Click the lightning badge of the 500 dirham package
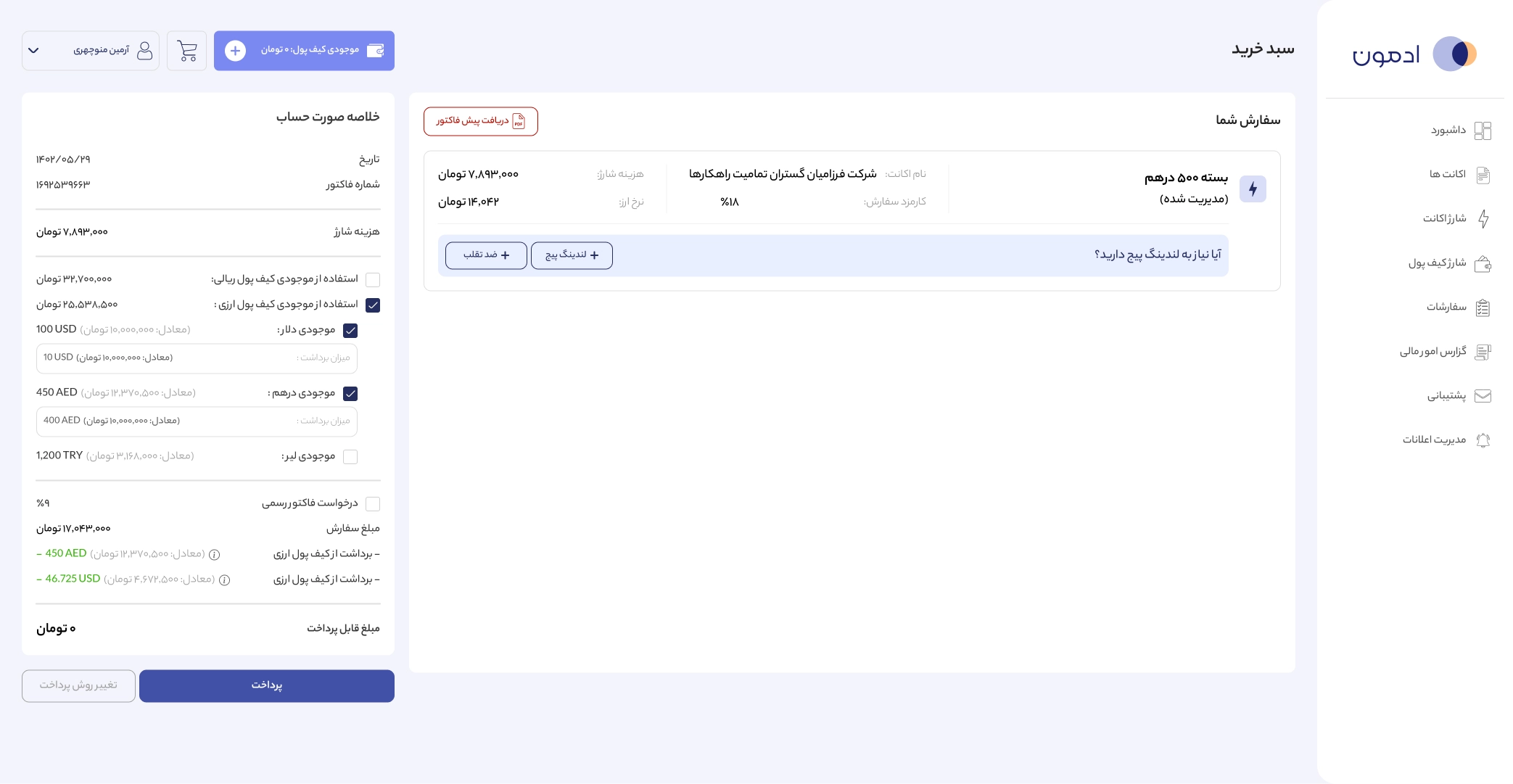 [x=1253, y=189]
